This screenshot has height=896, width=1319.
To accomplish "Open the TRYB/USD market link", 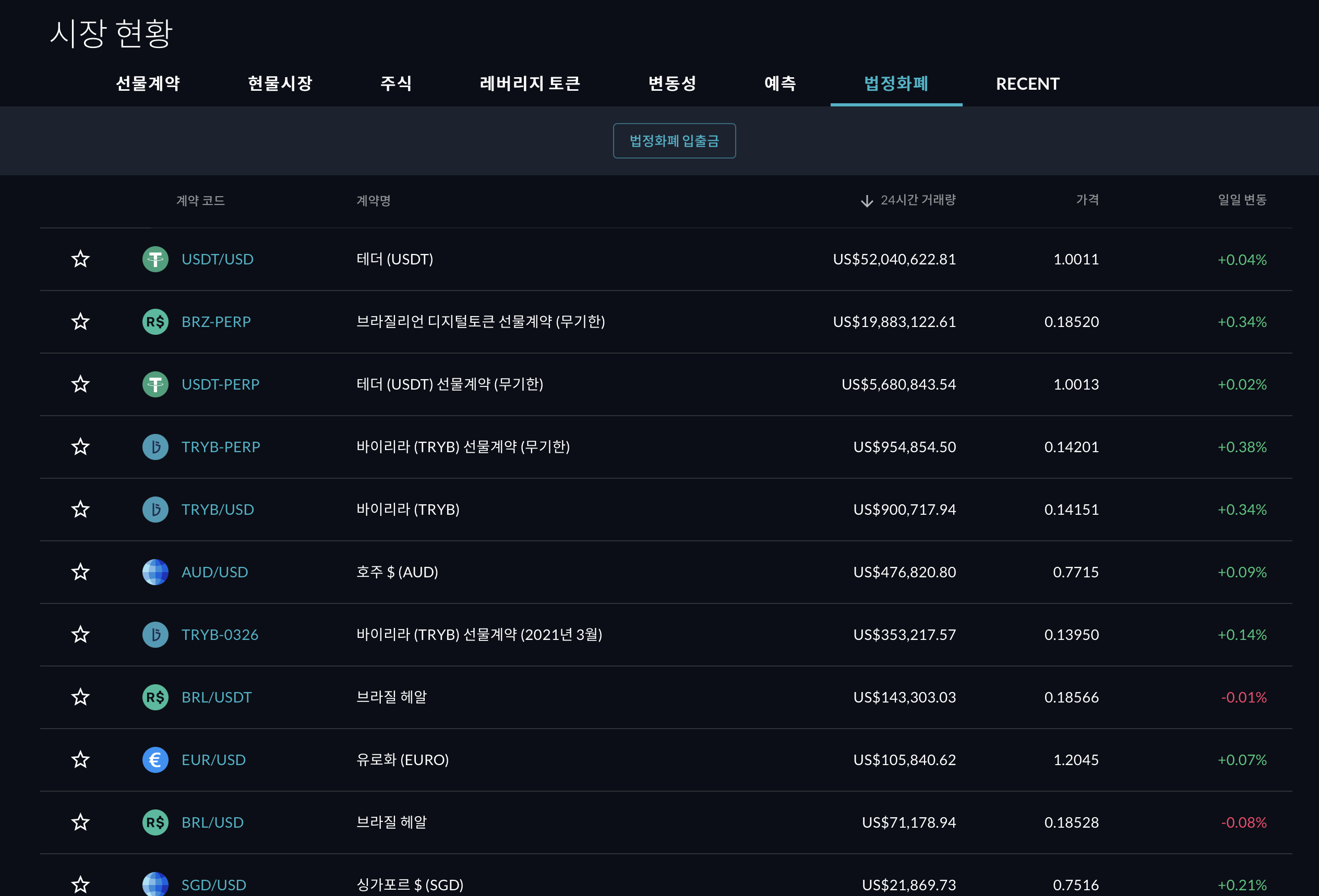I will [x=218, y=509].
